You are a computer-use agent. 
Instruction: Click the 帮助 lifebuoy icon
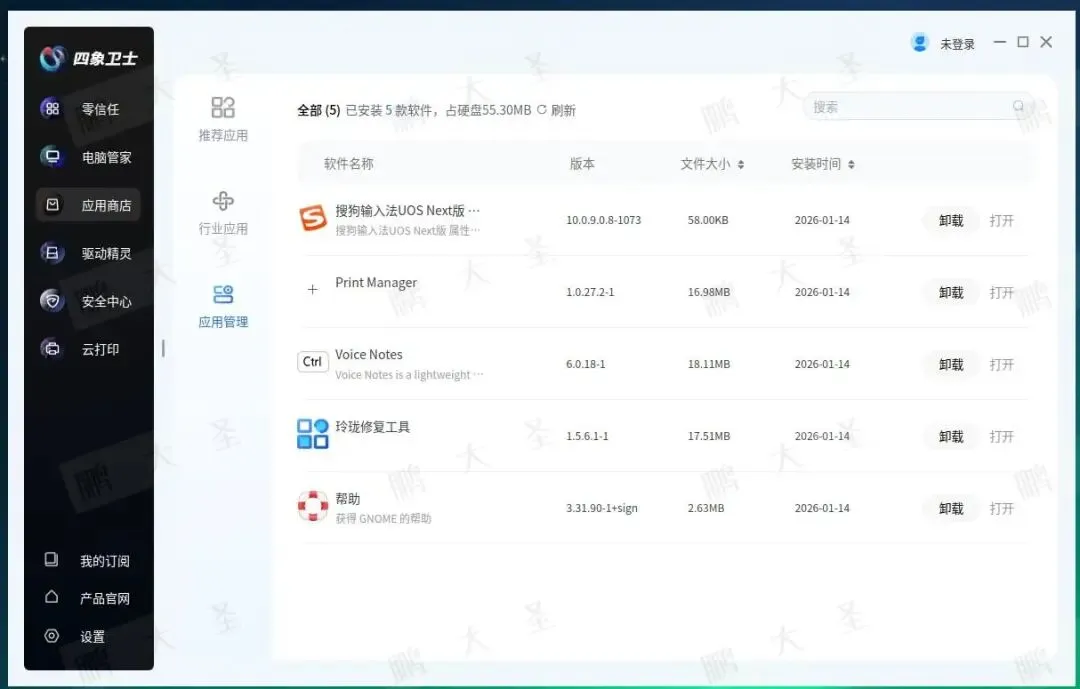pos(313,506)
